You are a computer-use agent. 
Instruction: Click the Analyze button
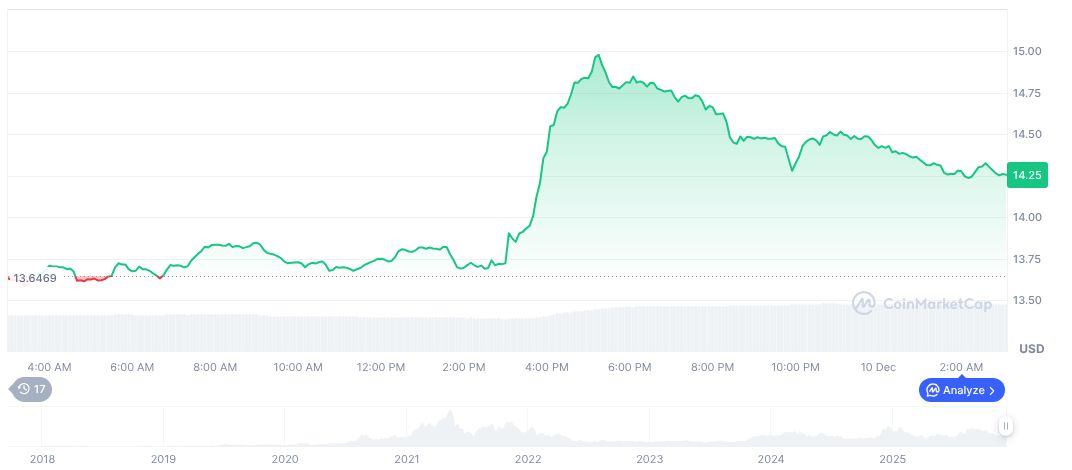961,390
